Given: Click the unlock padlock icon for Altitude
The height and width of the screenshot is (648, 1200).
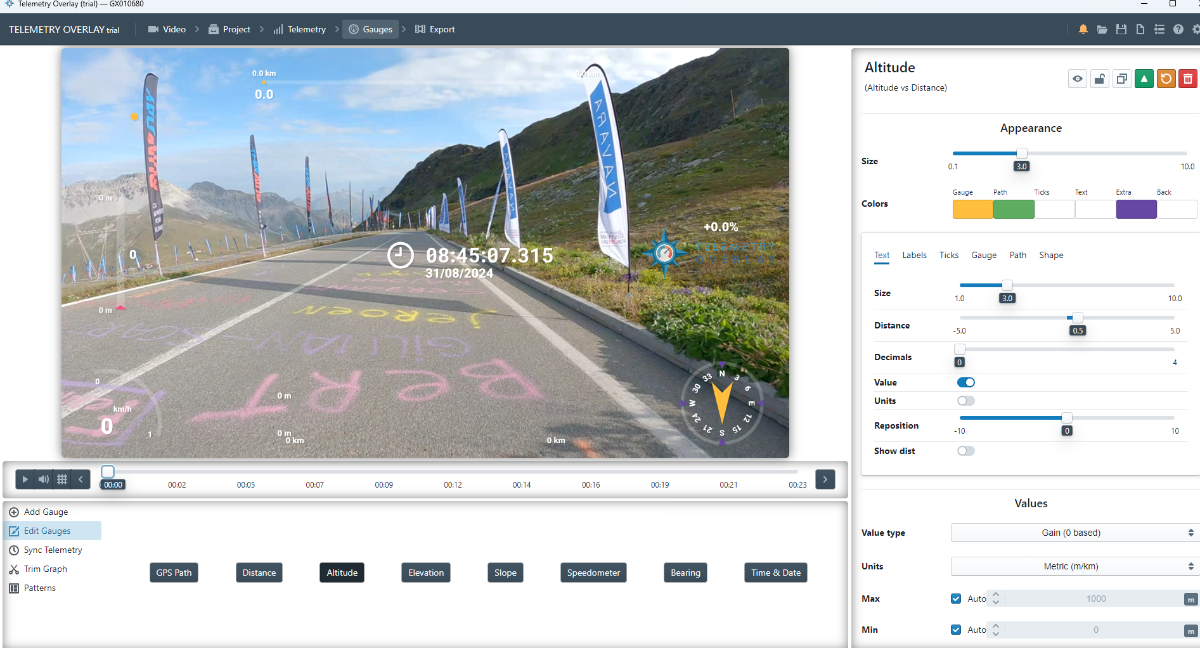Looking at the screenshot, I should pyautogui.click(x=1099, y=79).
